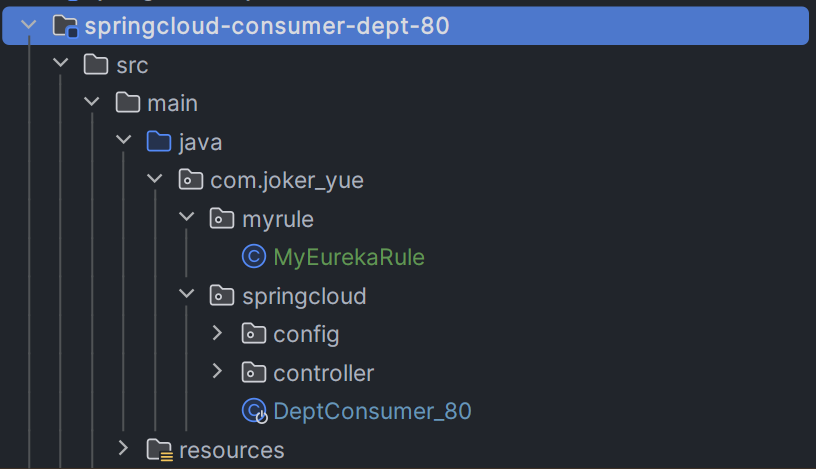
Task: Select the DeptConsumer_80 class file
Action: (x=372, y=411)
